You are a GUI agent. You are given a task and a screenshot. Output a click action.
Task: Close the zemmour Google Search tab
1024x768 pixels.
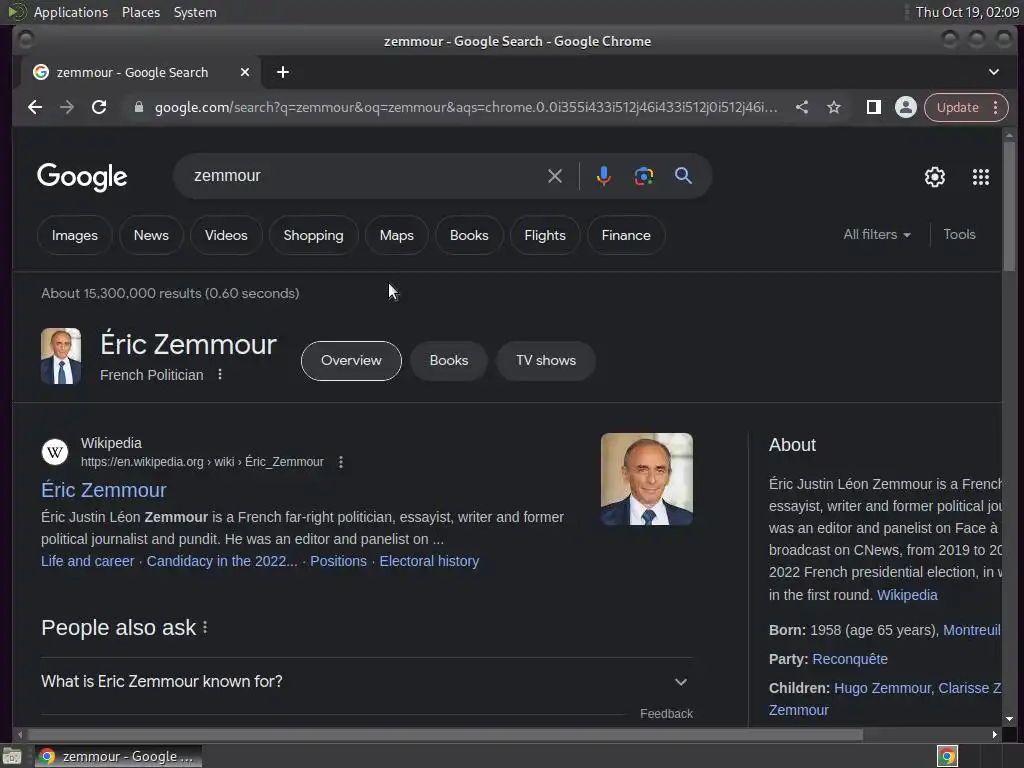[245, 72]
